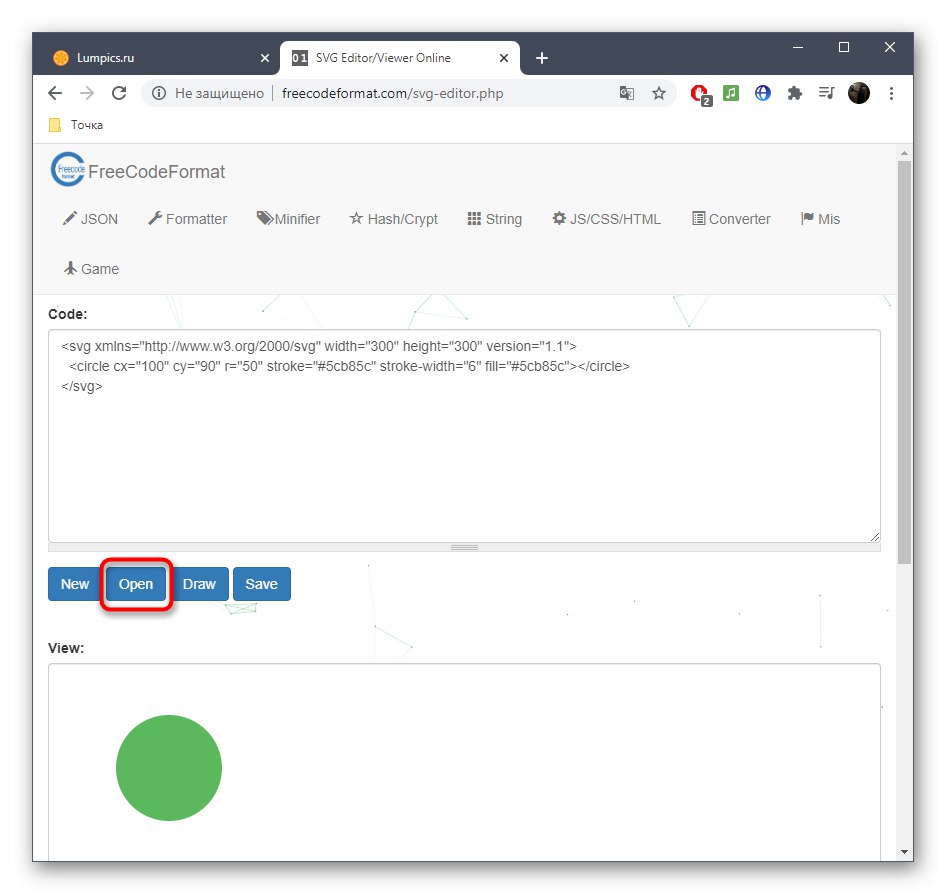Open the red ad-blocker extension icon
Viewport: 946px width, 894px height.
tap(700, 94)
